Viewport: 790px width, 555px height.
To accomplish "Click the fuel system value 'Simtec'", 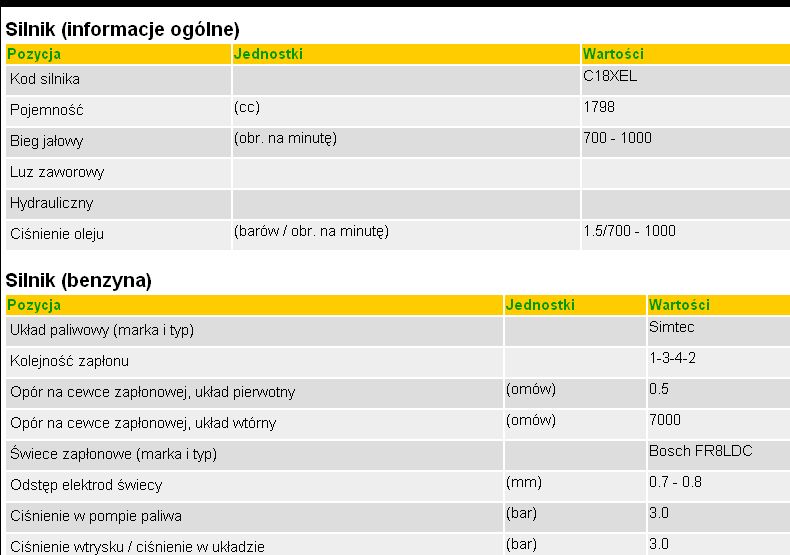I will tap(671, 327).
